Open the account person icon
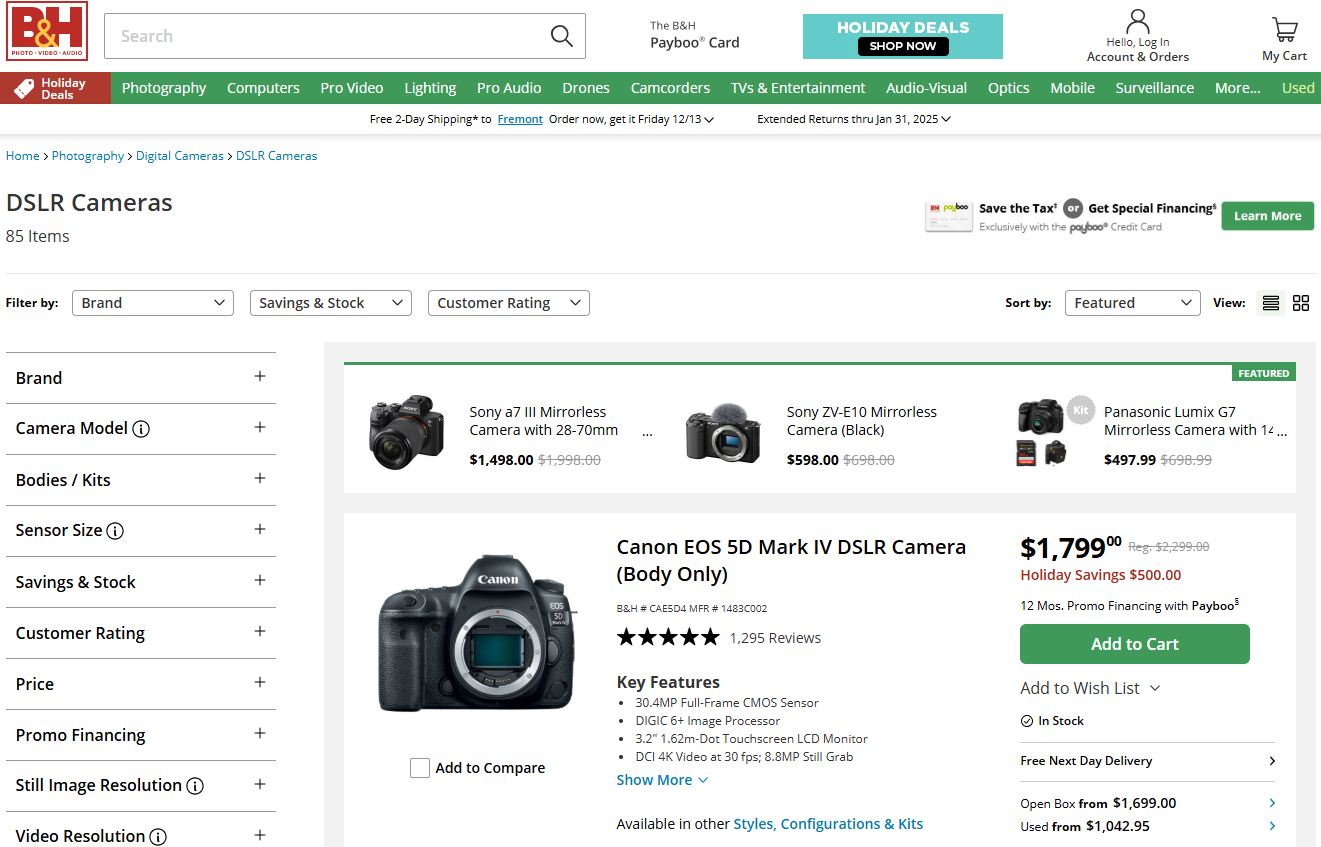This screenshot has height=847, width=1321. click(x=1138, y=21)
